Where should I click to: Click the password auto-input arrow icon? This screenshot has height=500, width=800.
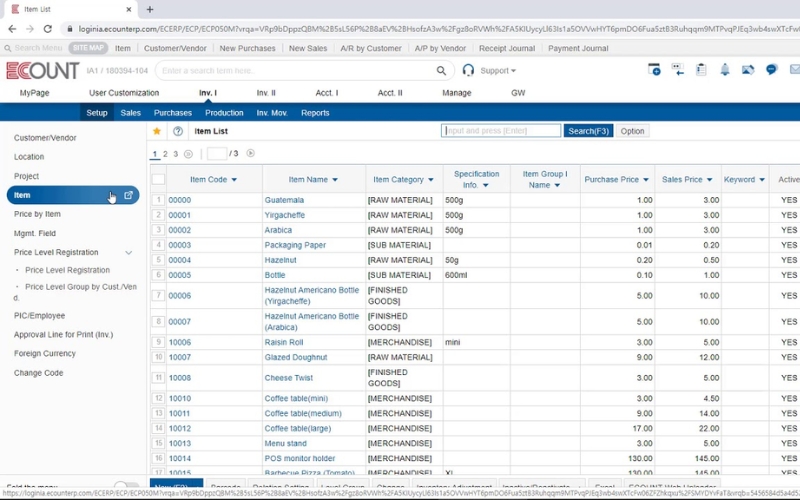point(678,70)
